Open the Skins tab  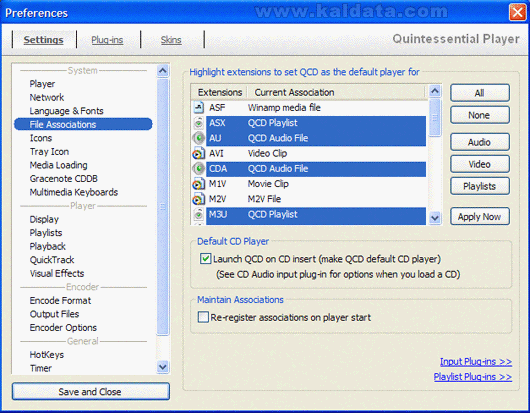click(171, 40)
